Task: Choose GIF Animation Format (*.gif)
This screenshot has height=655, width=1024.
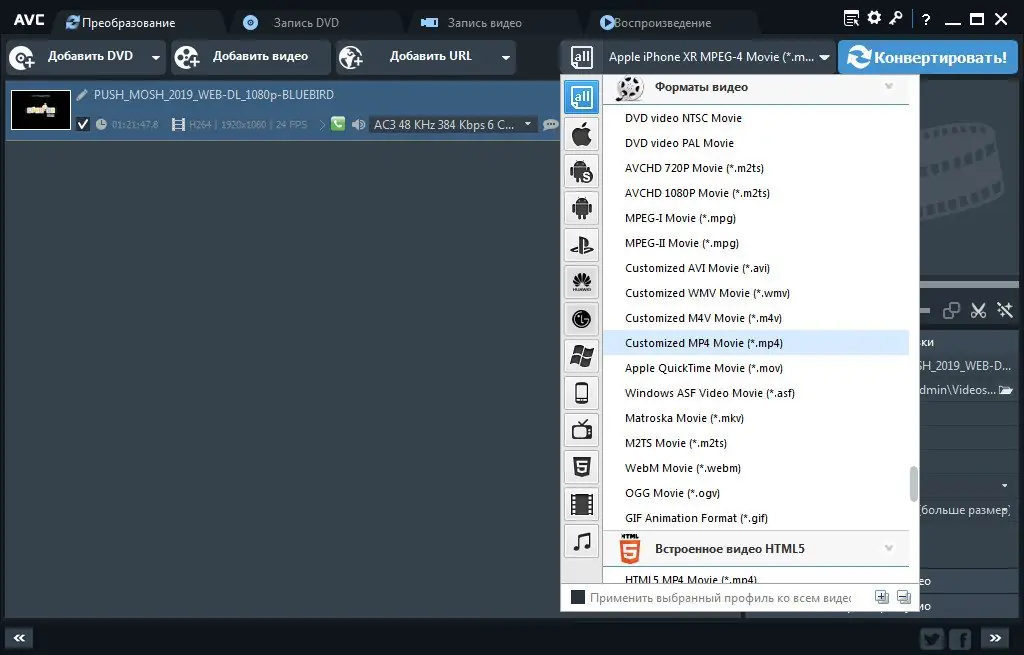Action: click(756, 518)
